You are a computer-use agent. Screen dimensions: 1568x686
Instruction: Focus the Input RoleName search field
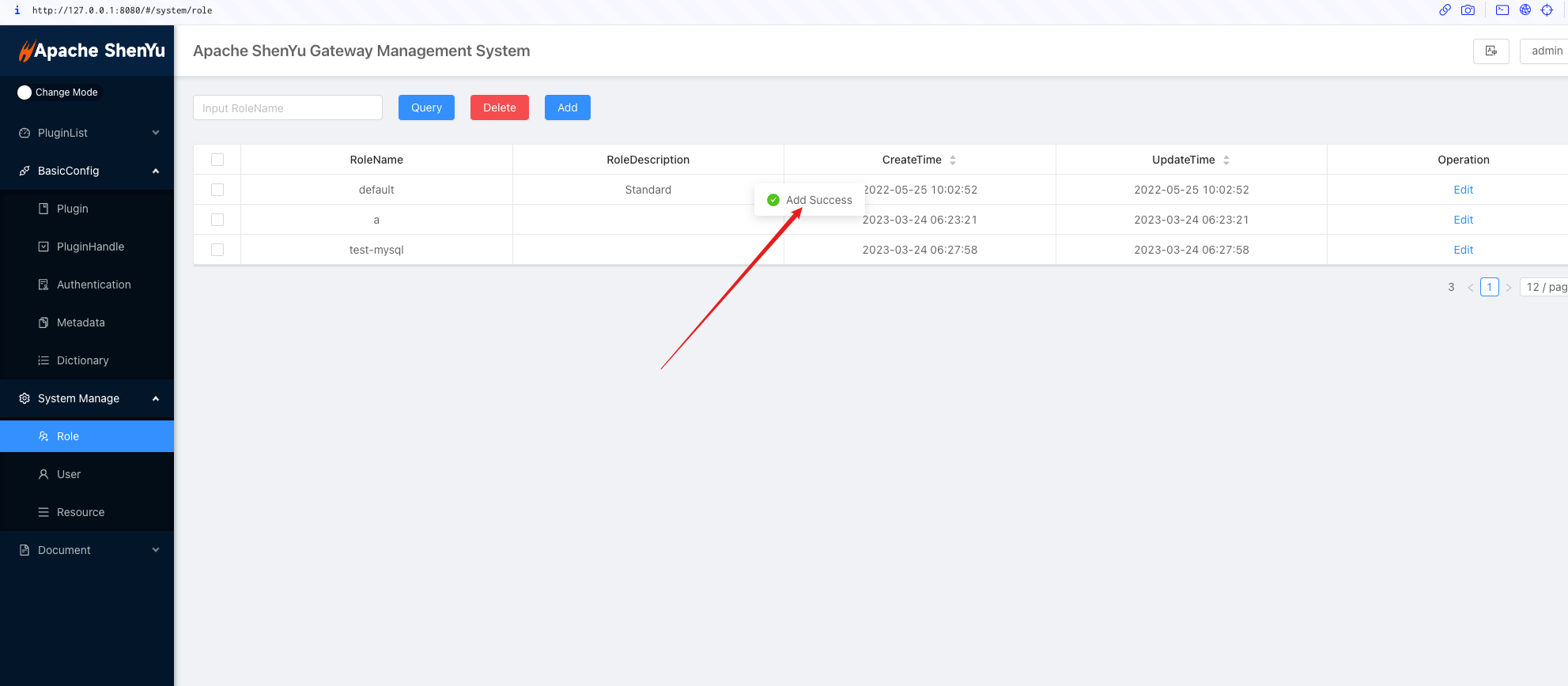coord(288,107)
